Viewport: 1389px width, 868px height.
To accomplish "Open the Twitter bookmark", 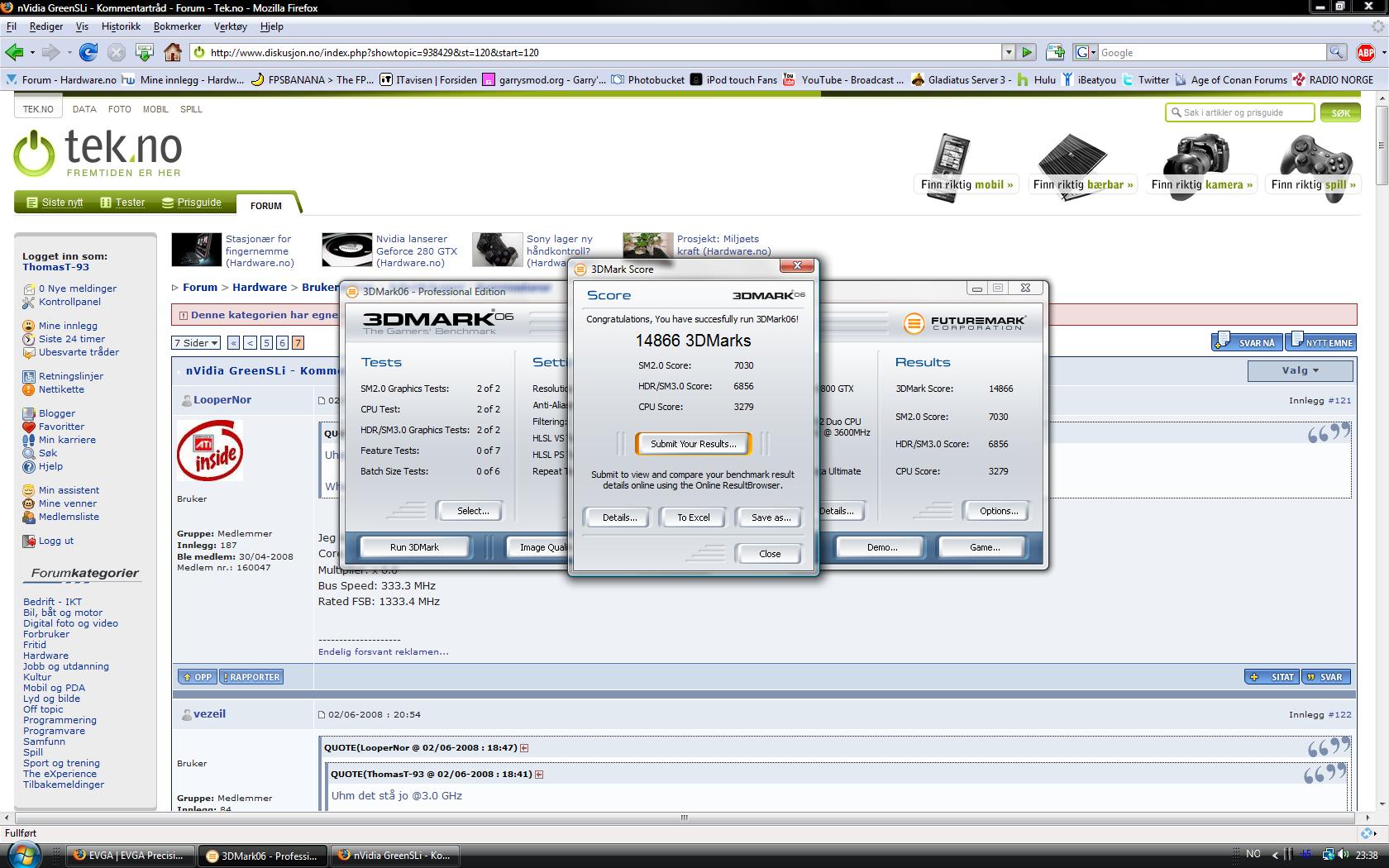I will (x=1146, y=79).
